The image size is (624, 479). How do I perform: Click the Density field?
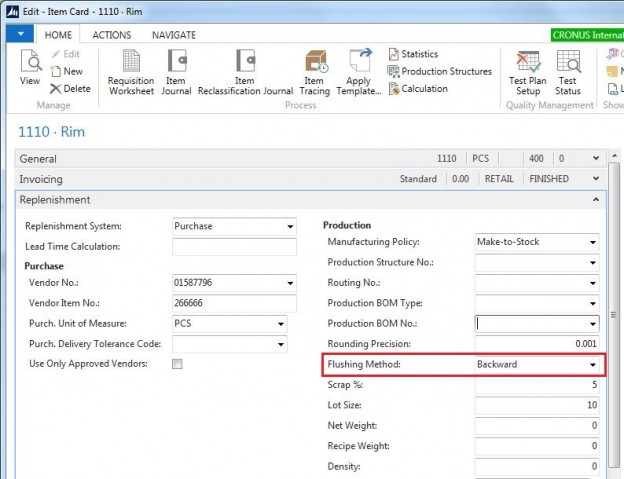tap(537, 466)
